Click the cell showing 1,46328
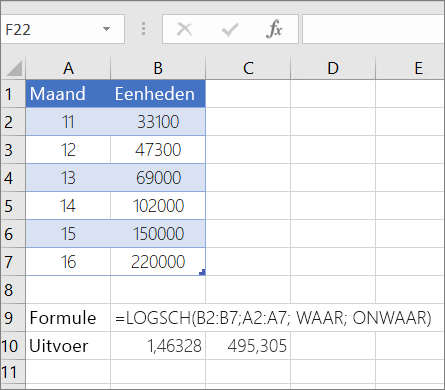Screen dimensions: 445x390 (158, 346)
